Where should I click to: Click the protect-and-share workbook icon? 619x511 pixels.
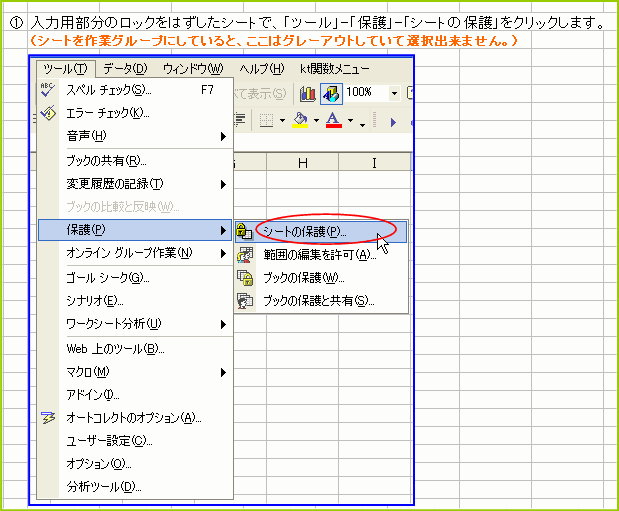[x=245, y=301]
